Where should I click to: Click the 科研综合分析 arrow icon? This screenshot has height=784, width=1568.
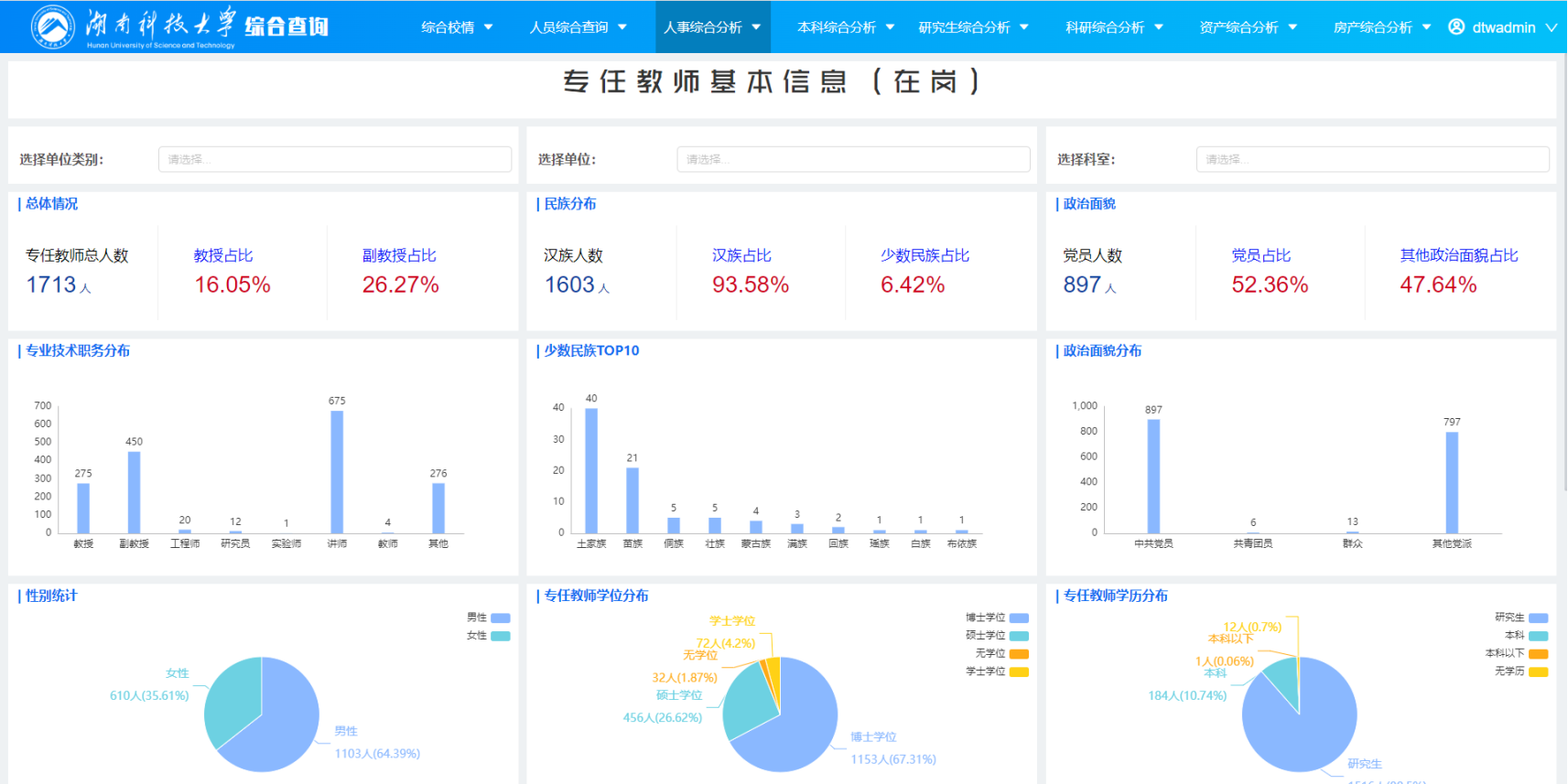pos(1159,27)
